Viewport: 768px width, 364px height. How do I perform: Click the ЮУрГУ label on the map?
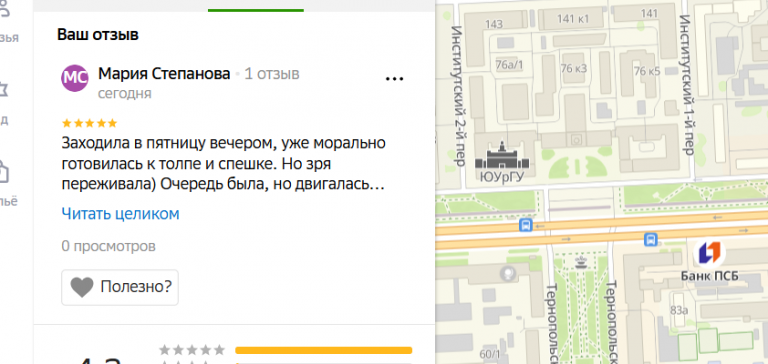[503, 177]
